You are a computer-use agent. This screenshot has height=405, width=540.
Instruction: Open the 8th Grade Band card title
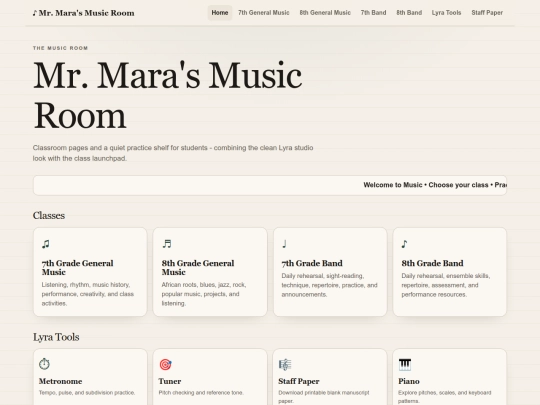(x=432, y=263)
